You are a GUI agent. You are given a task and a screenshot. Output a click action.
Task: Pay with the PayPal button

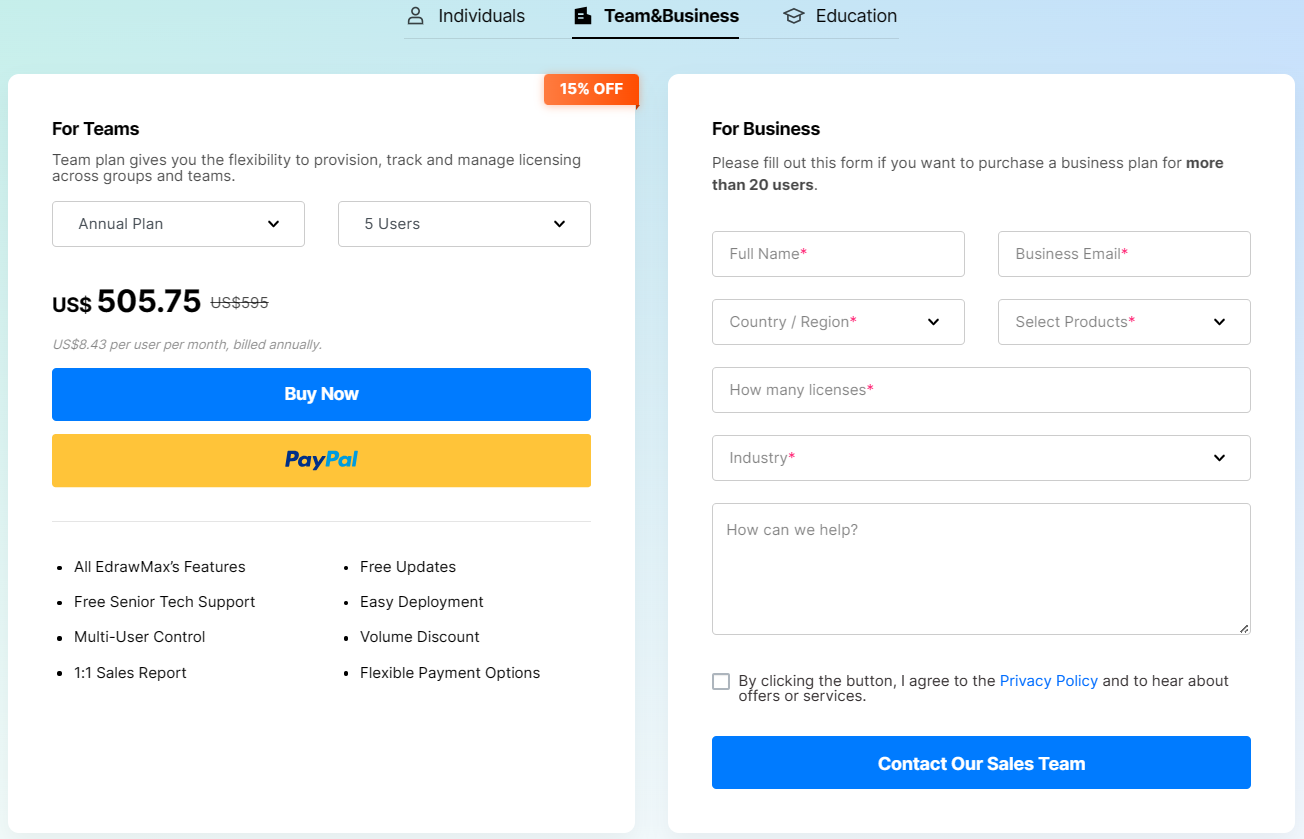click(321, 460)
